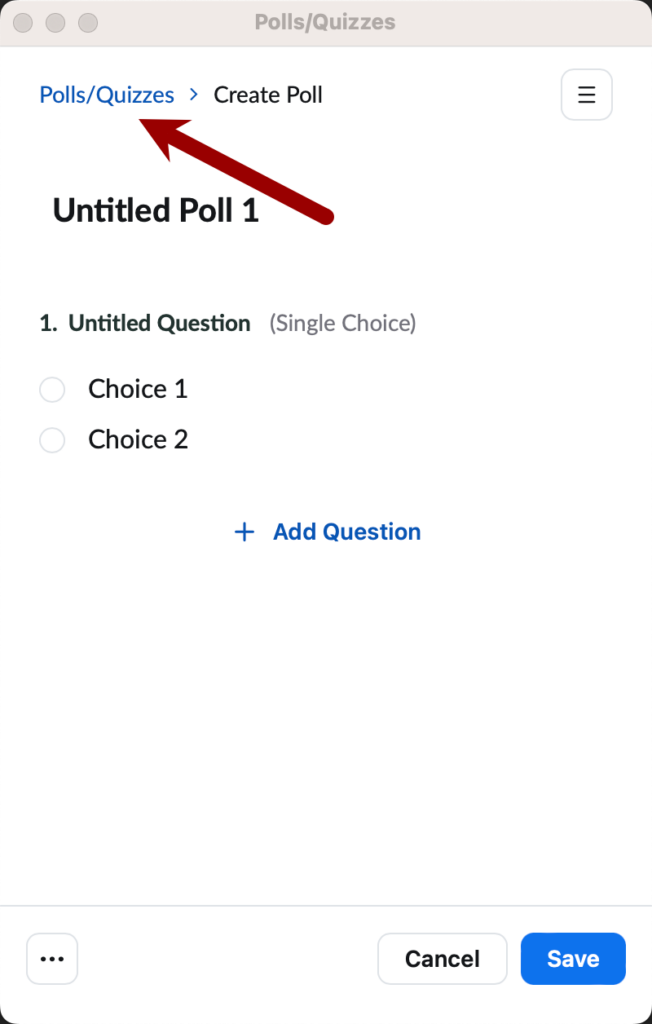
Task: Select the radio button next to Choice 1
Action: [x=52, y=389]
